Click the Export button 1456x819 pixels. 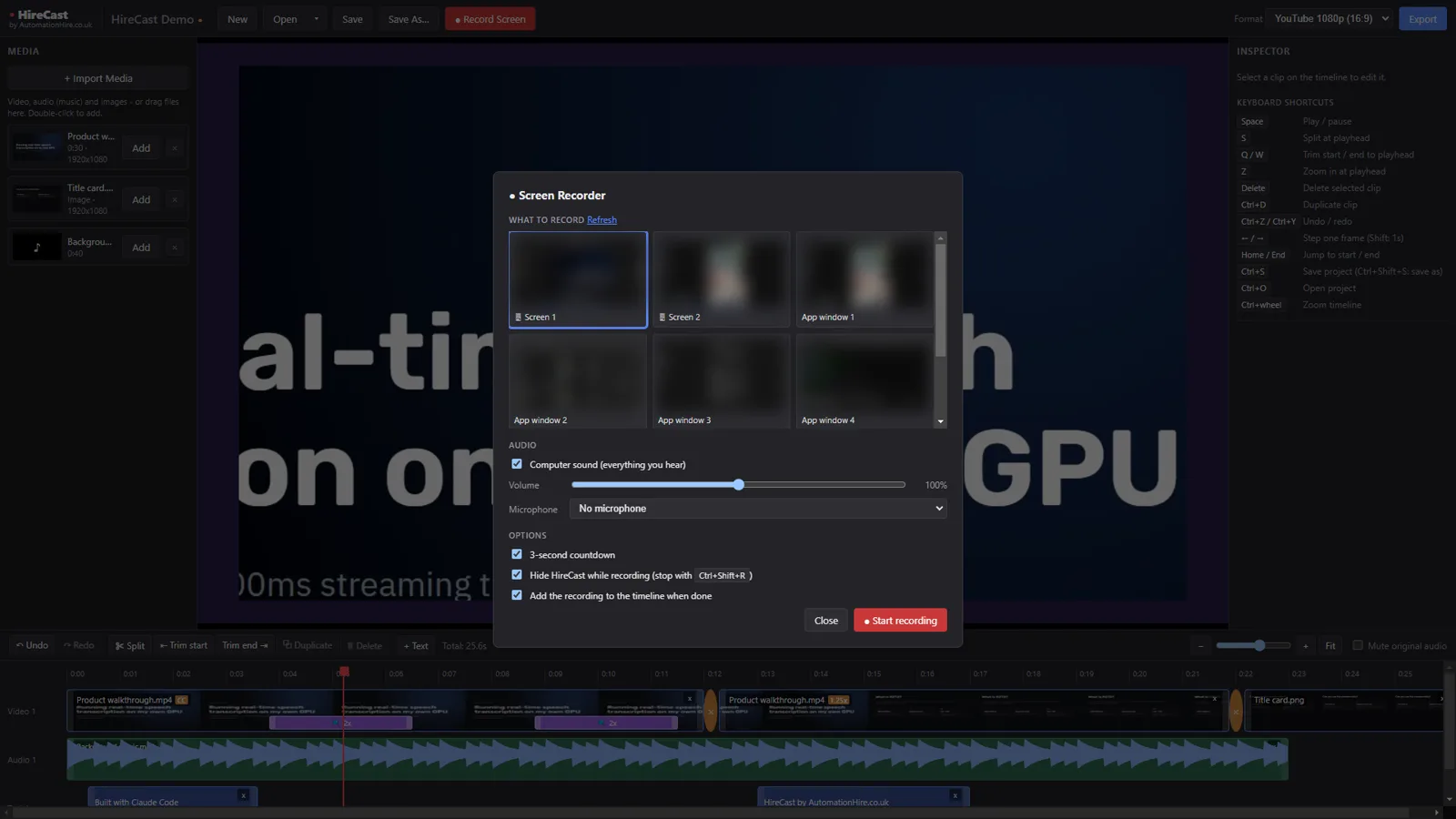click(x=1422, y=19)
